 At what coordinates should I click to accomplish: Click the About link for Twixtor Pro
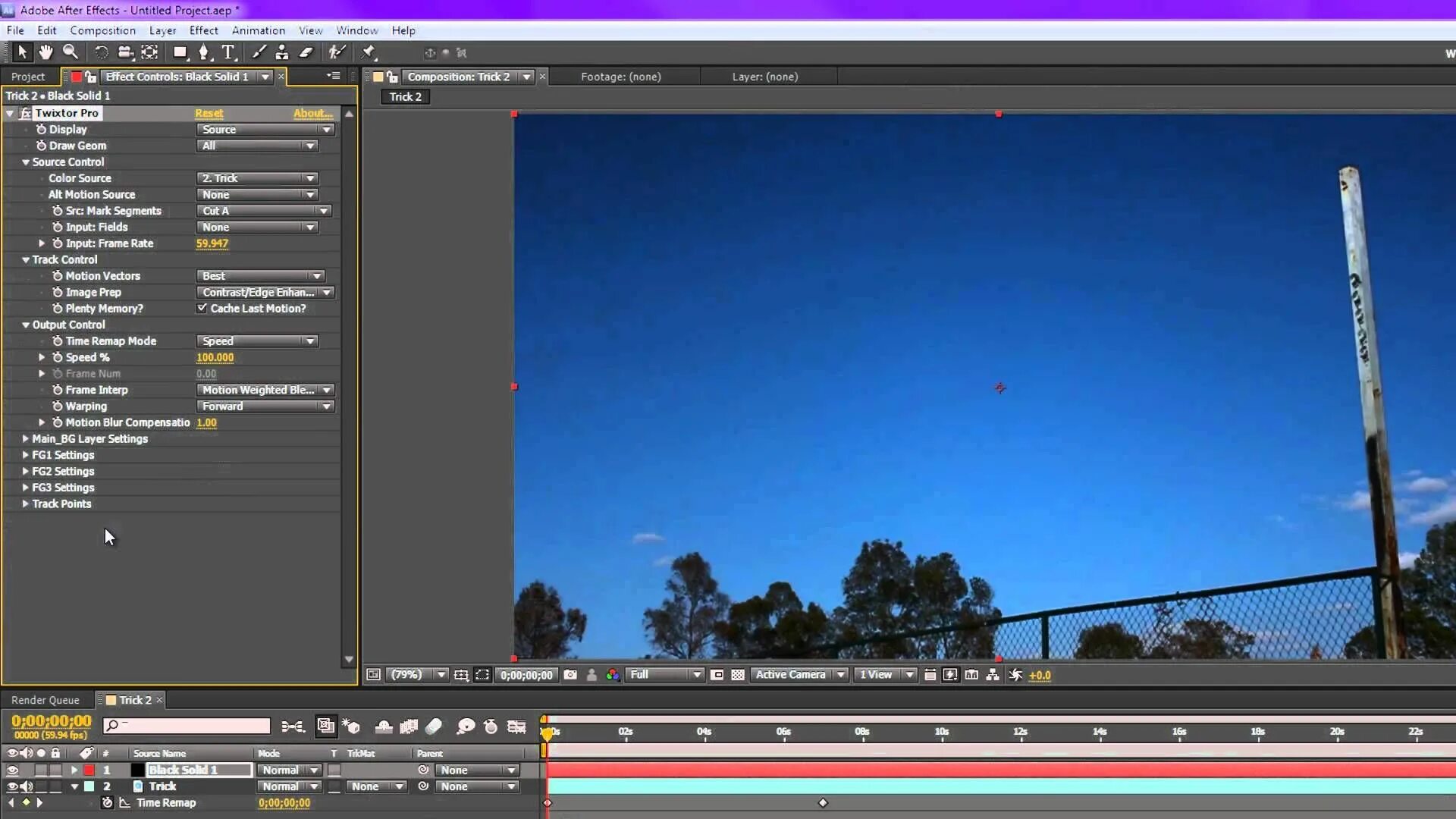(x=312, y=113)
